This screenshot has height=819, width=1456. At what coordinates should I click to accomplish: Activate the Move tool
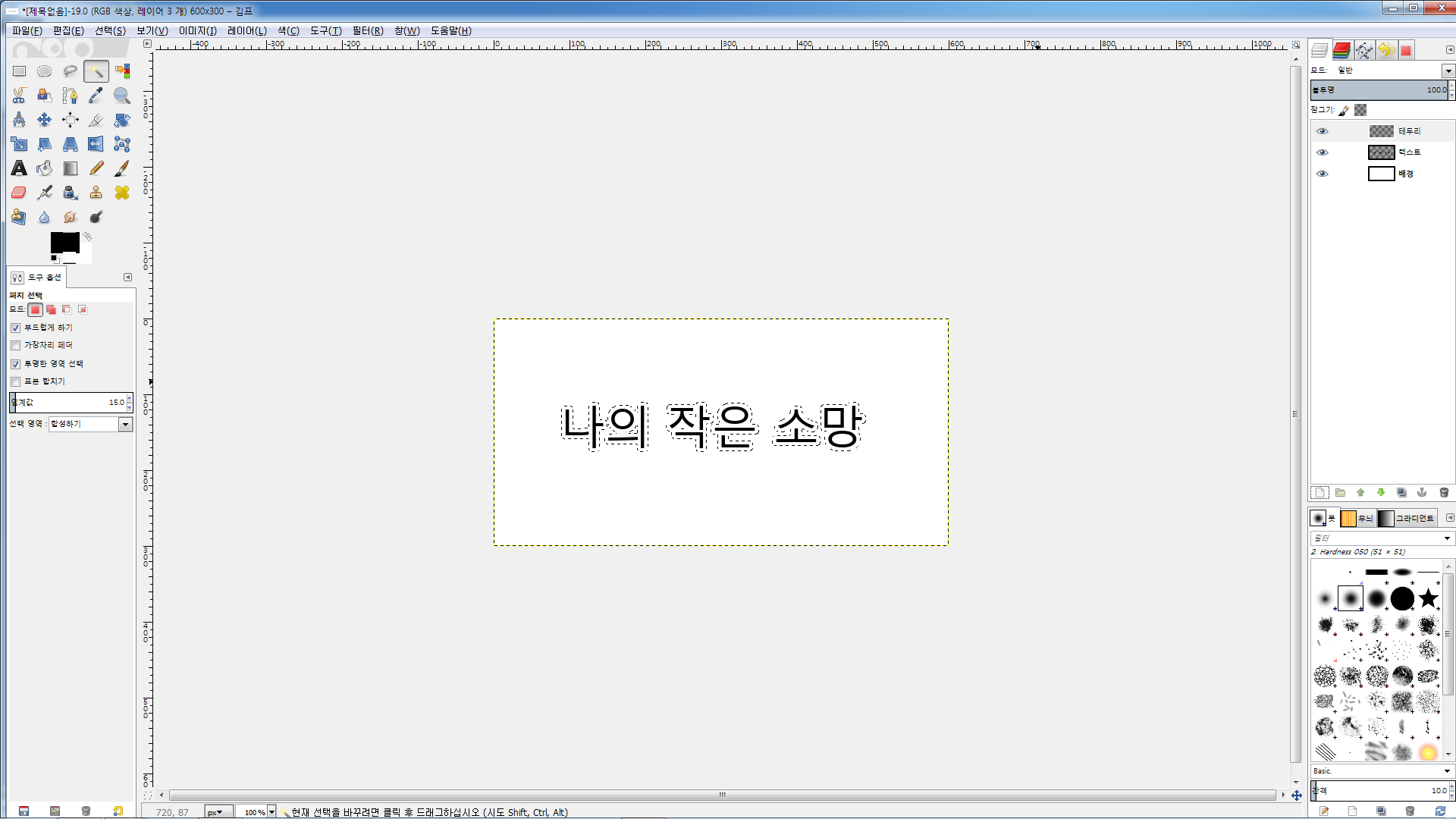click(45, 120)
